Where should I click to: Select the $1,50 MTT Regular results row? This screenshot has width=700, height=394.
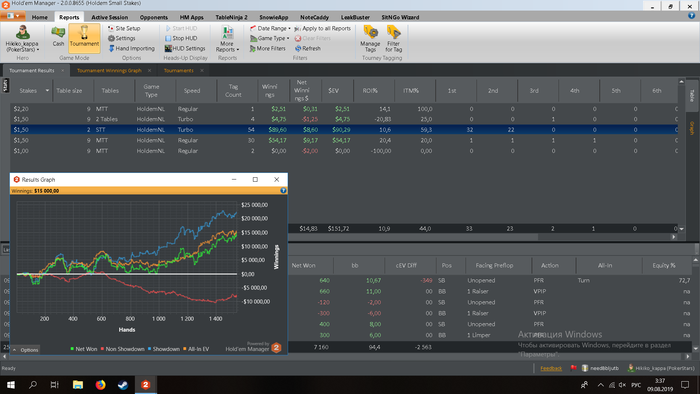coord(344,140)
